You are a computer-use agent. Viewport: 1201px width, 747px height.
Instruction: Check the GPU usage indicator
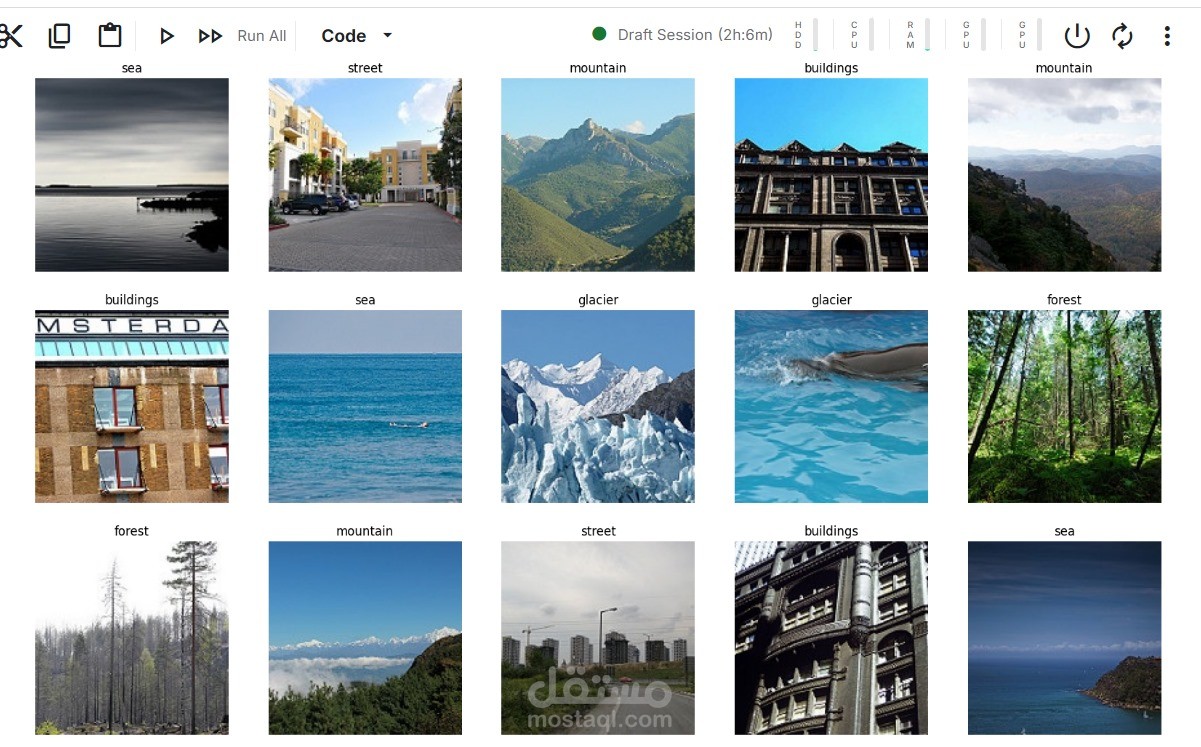pyautogui.click(x=975, y=34)
